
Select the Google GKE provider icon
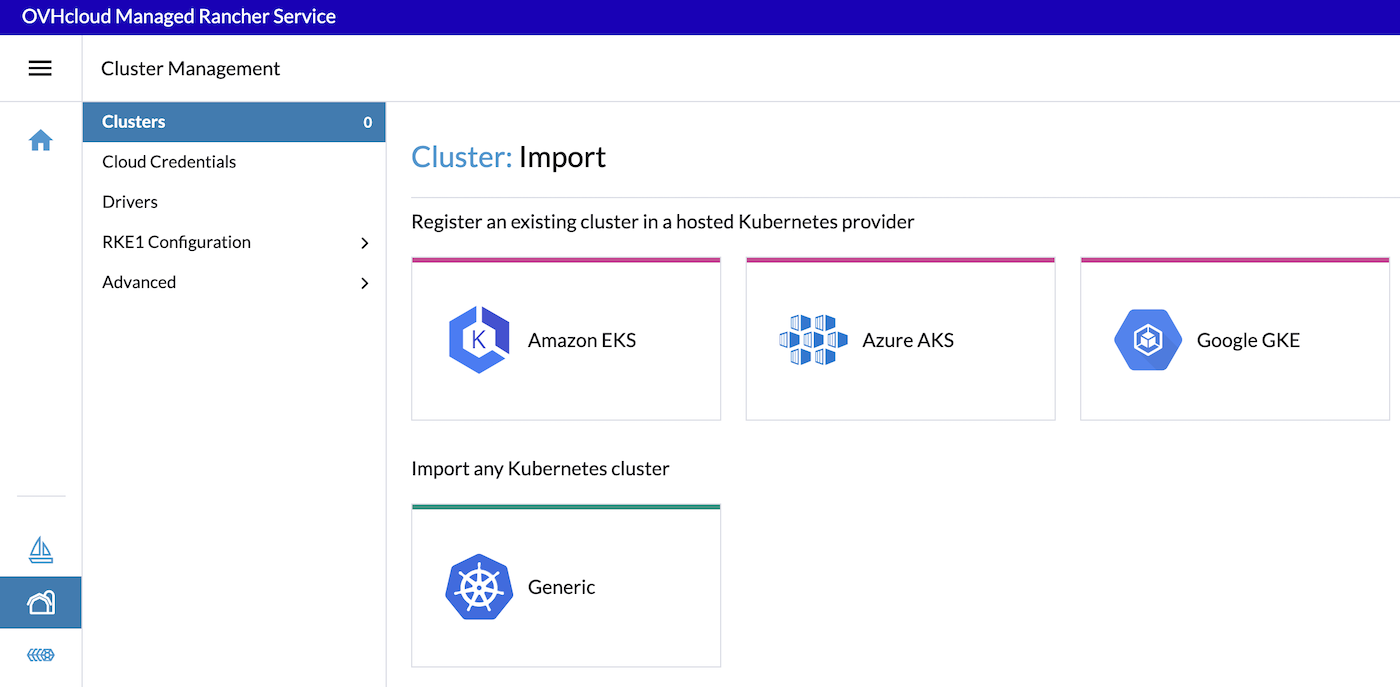tap(1147, 339)
